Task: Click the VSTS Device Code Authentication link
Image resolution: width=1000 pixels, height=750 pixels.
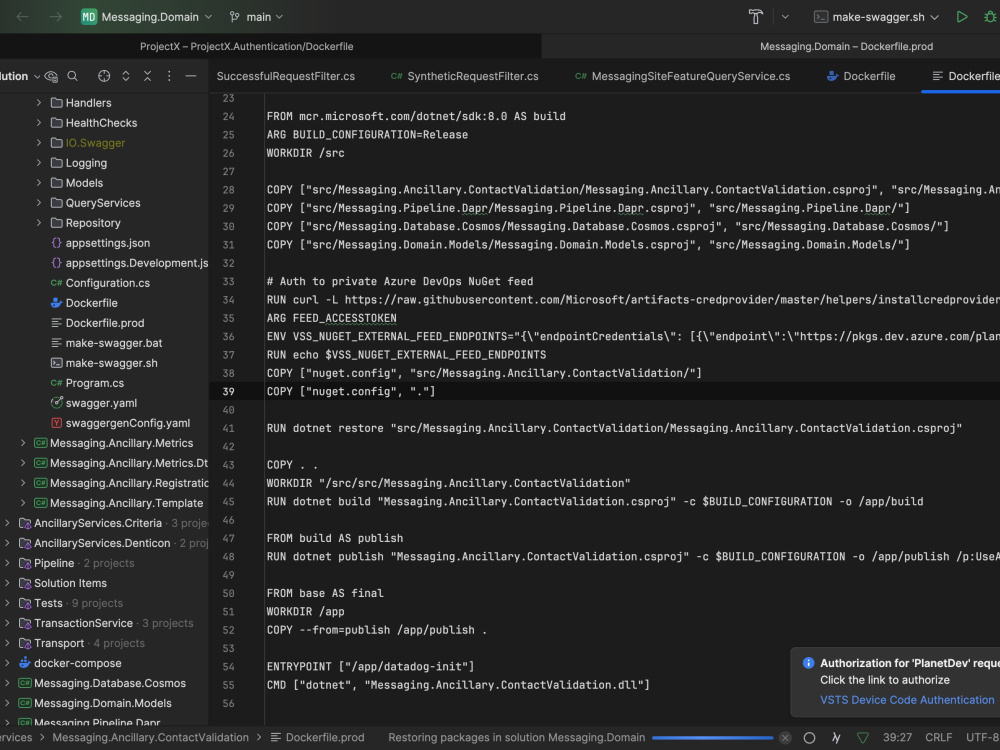Action: [x=907, y=700]
